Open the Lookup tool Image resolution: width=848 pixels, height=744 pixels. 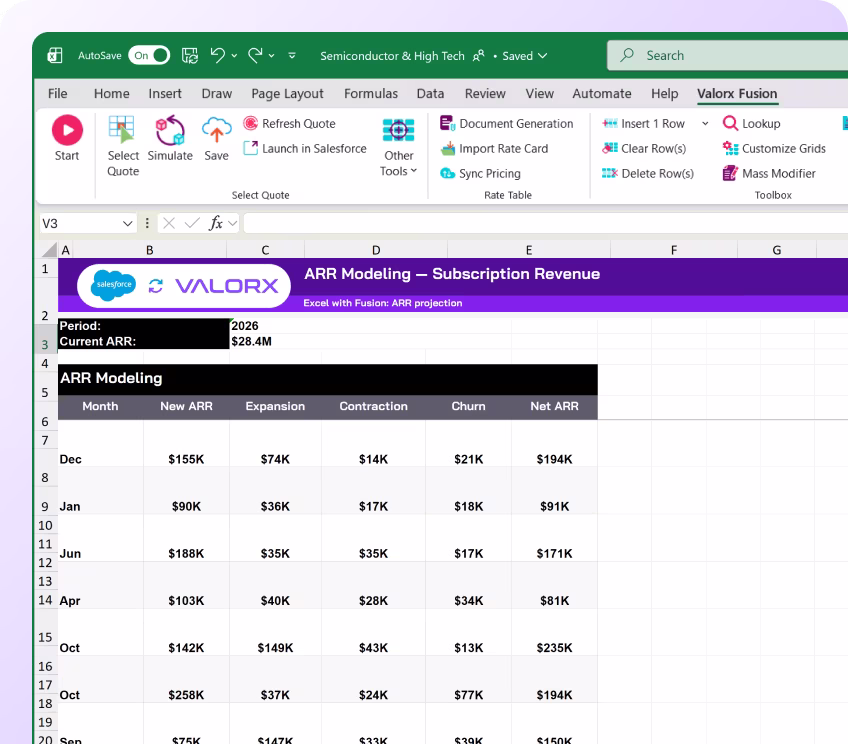pyautogui.click(x=752, y=123)
